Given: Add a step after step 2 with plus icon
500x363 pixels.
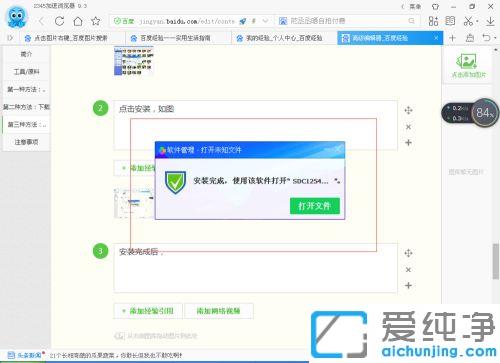Looking at the screenshot, I should [x=408, y=143].
